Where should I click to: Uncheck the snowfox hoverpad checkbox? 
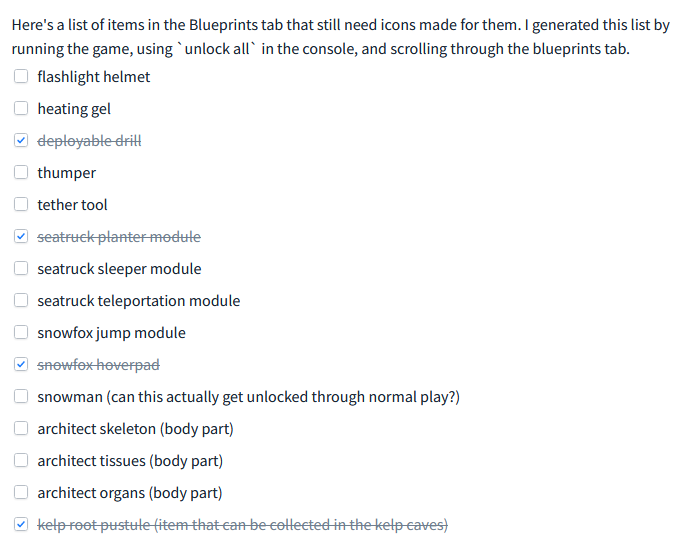(21, 364)
